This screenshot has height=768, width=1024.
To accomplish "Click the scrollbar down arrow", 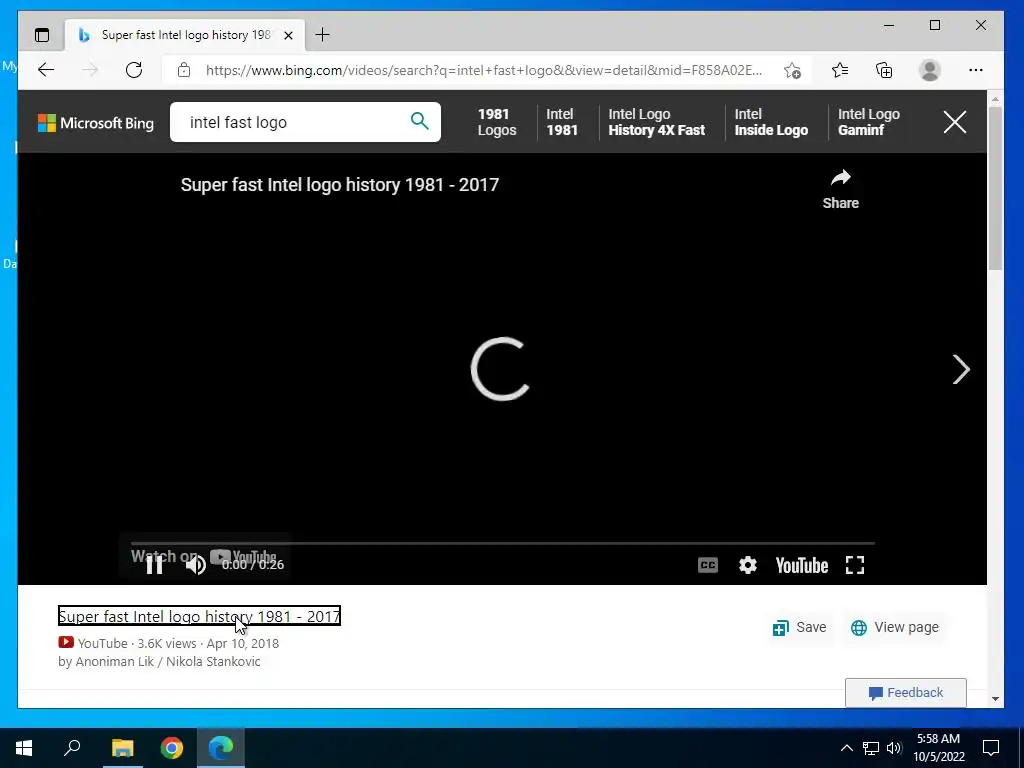I will [995, 699].
